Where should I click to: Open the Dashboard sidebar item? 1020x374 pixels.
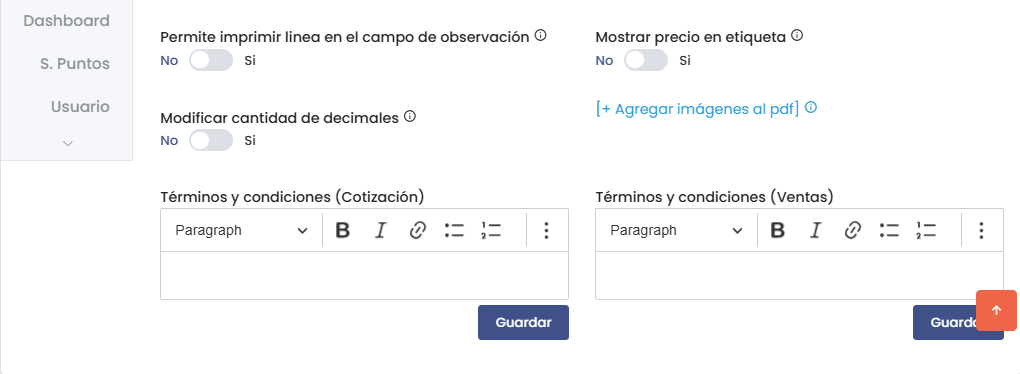click(x=66, y=21)
